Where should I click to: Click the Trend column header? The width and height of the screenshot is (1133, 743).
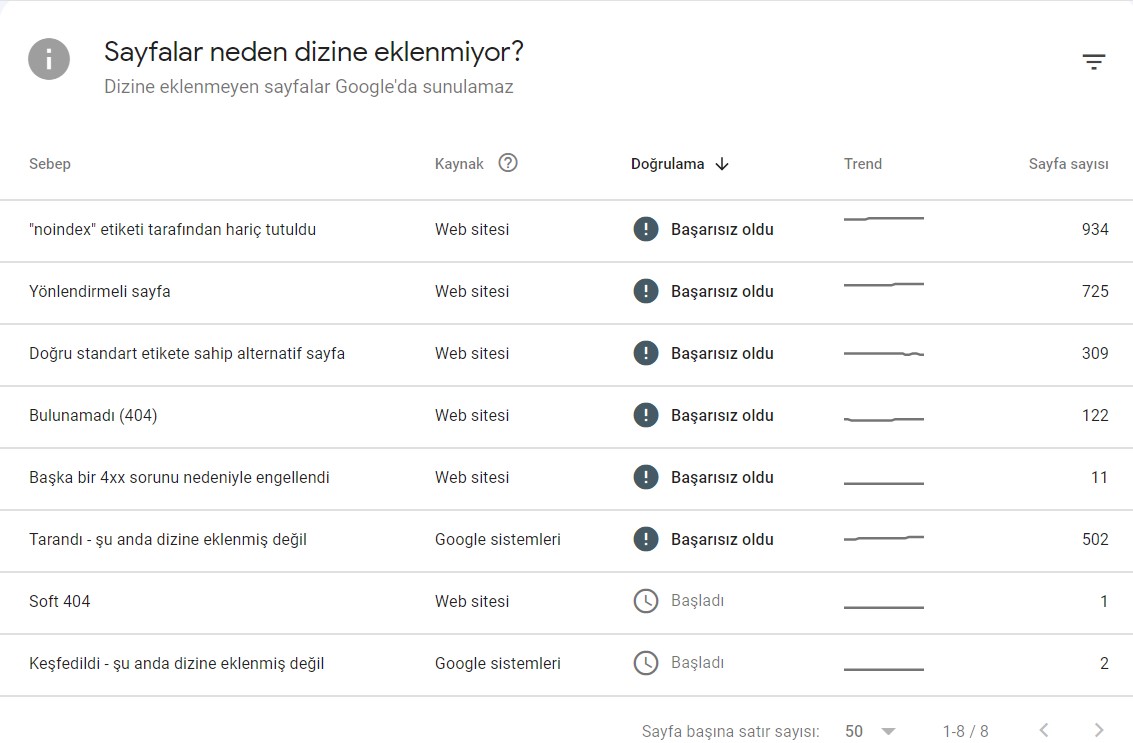coord(863,164)
